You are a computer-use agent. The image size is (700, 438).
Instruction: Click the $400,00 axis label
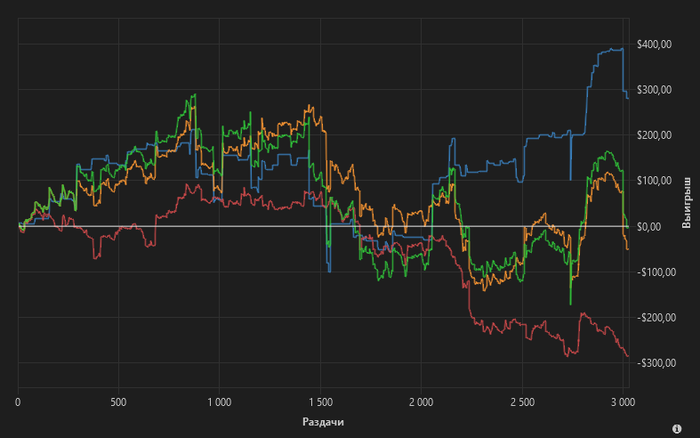point(654,44)
